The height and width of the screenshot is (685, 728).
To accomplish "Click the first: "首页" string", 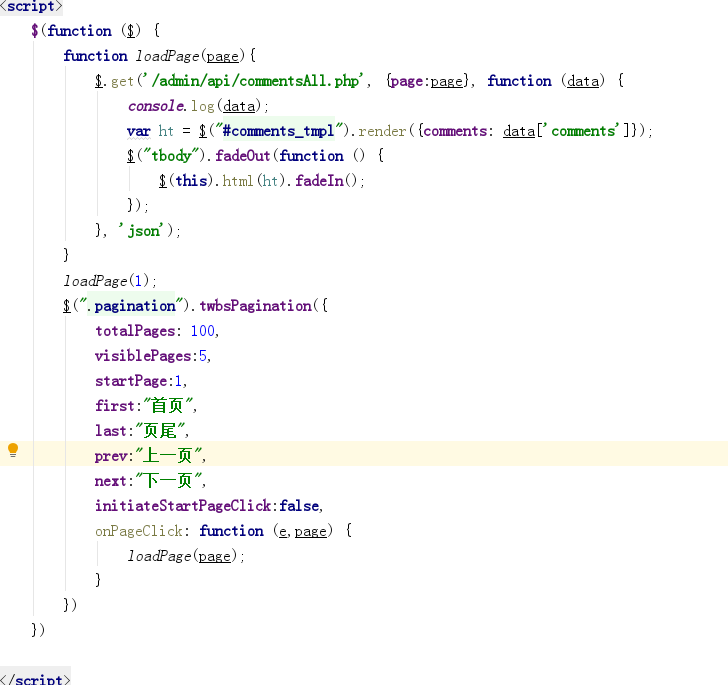I will tap(168, 405).
